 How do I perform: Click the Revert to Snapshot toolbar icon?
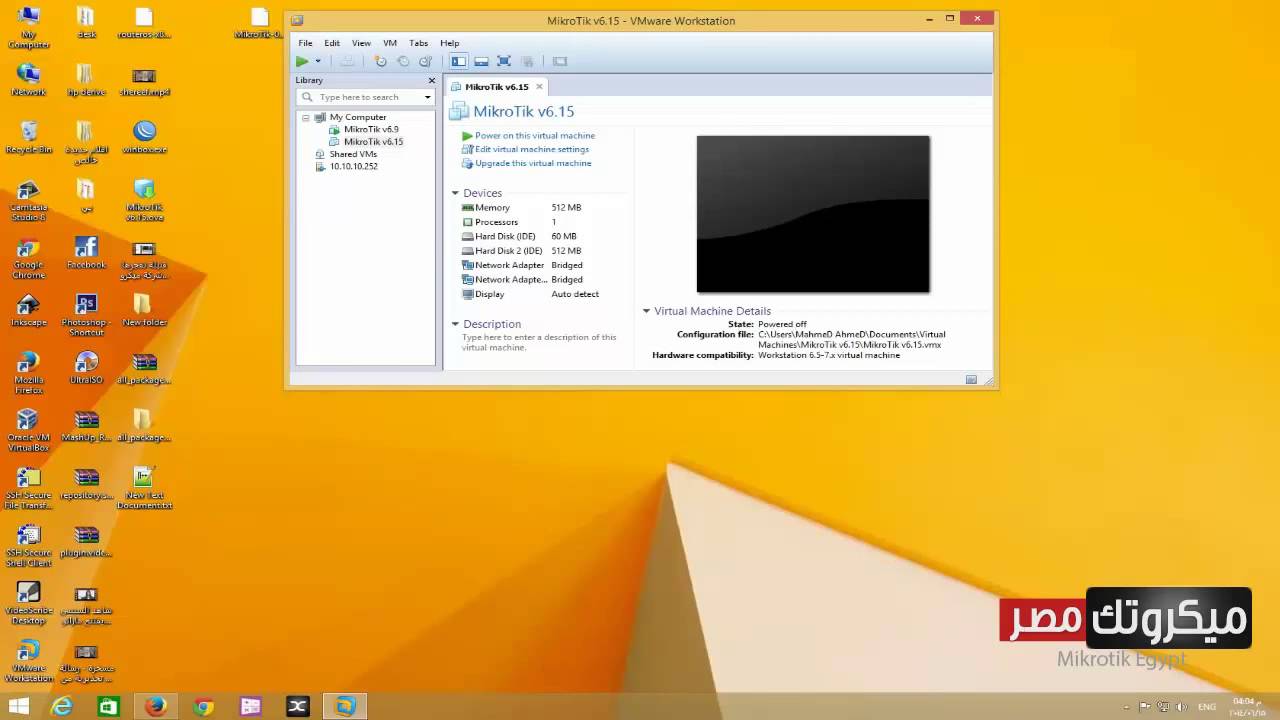coord(403,61)
